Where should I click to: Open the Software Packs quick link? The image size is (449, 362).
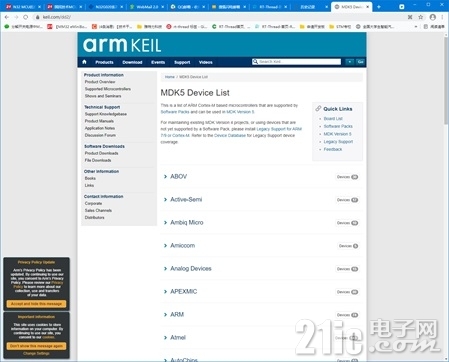point(338,126)
